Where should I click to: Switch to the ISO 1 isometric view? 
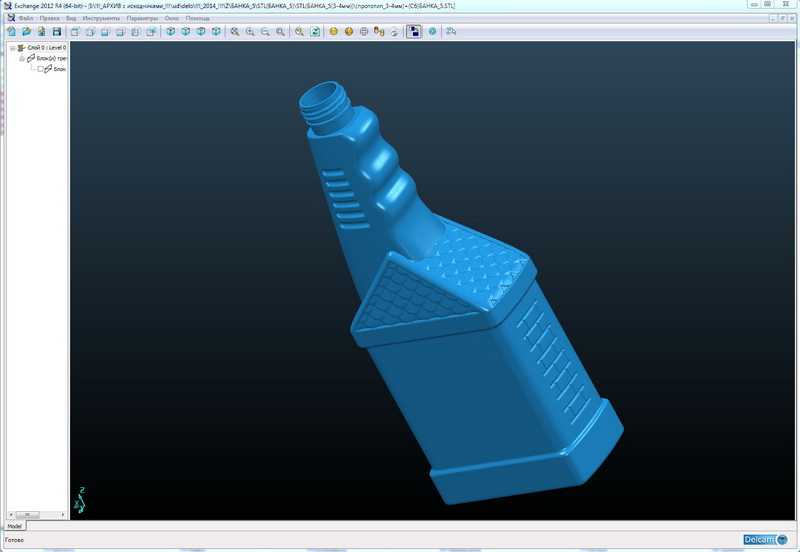tap(170, 32)
